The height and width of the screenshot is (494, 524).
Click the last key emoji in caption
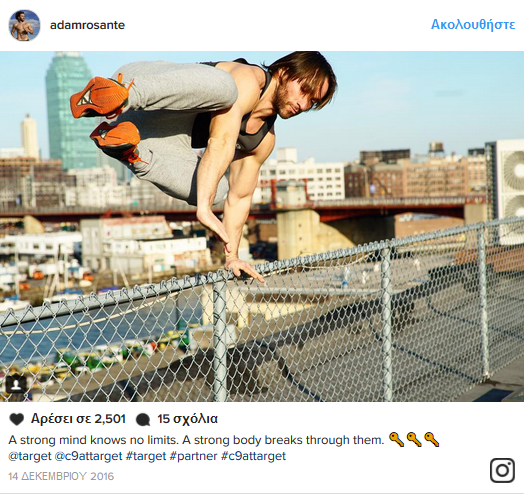[431, 440]
